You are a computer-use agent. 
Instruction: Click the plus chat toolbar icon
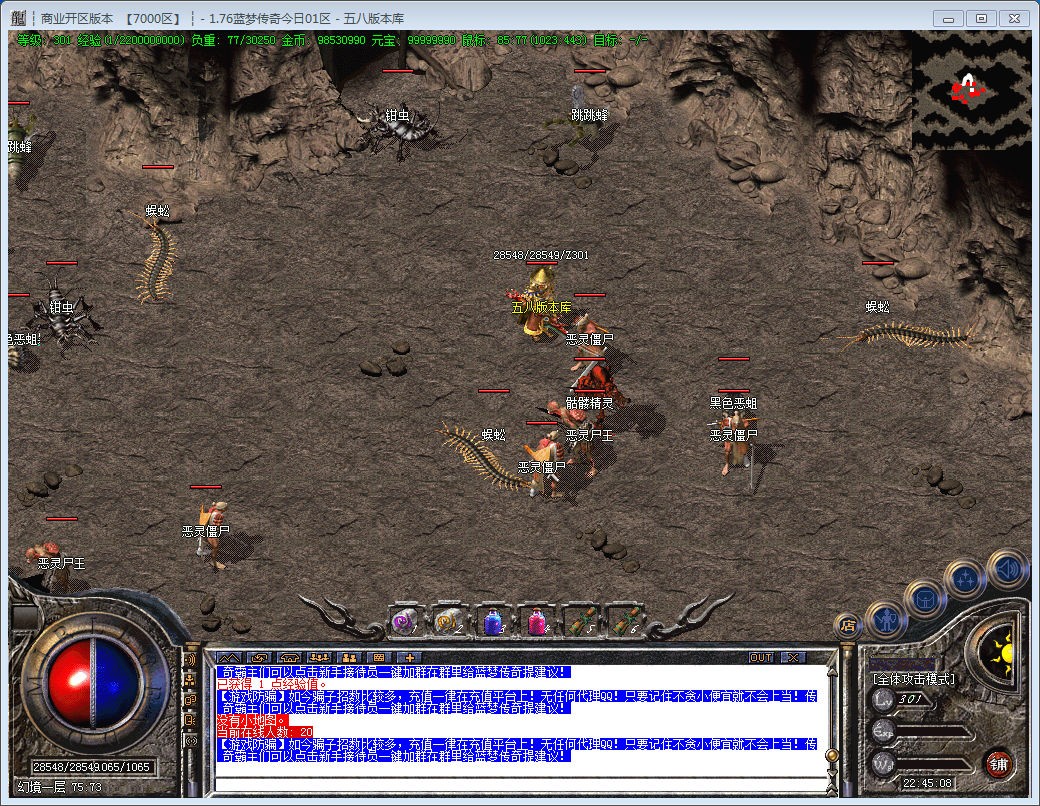[x=409, y=657]
